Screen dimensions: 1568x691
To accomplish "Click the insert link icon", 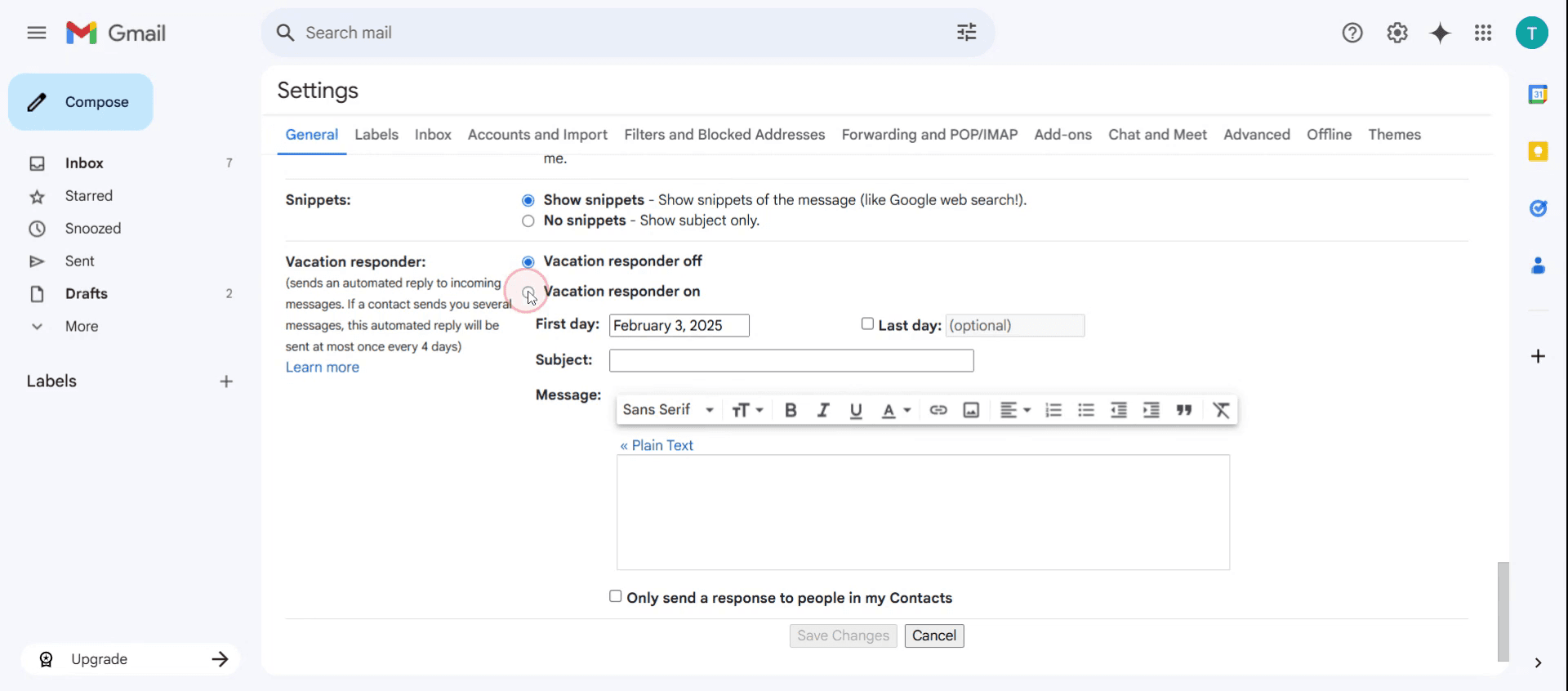I will pyautogui.click(x=938, y=410).
